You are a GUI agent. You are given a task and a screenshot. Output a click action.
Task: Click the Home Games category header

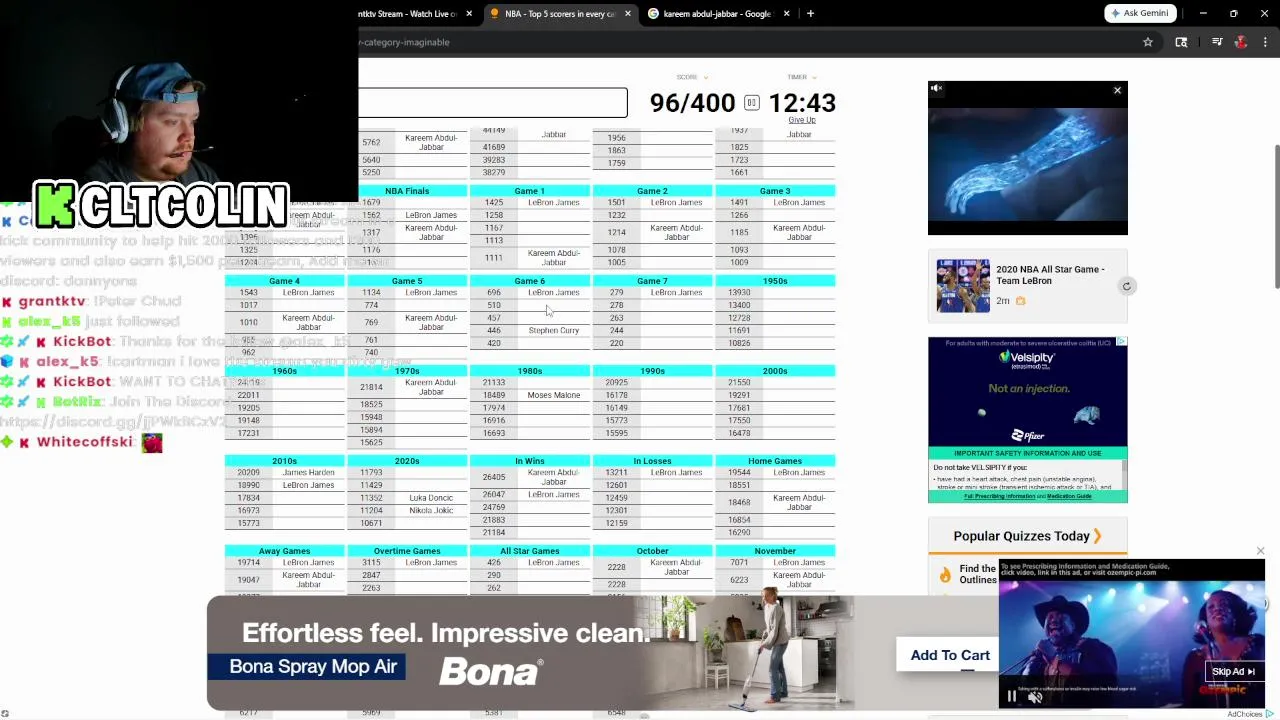pyautogui.click(x=775, y=461)
